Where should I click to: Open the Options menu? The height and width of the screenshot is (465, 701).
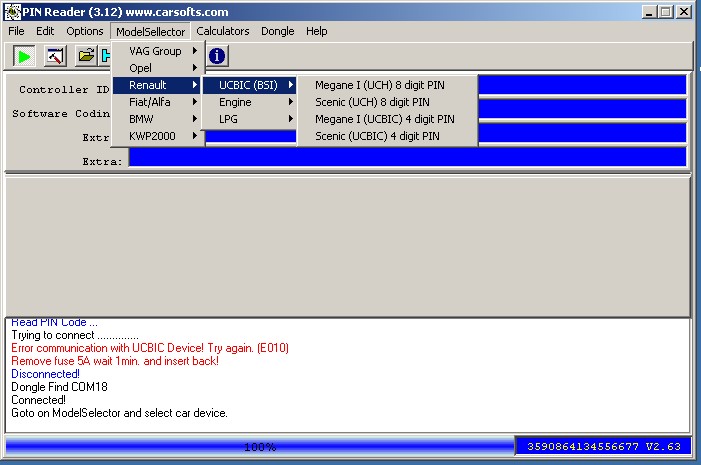[x=84, y=31]
